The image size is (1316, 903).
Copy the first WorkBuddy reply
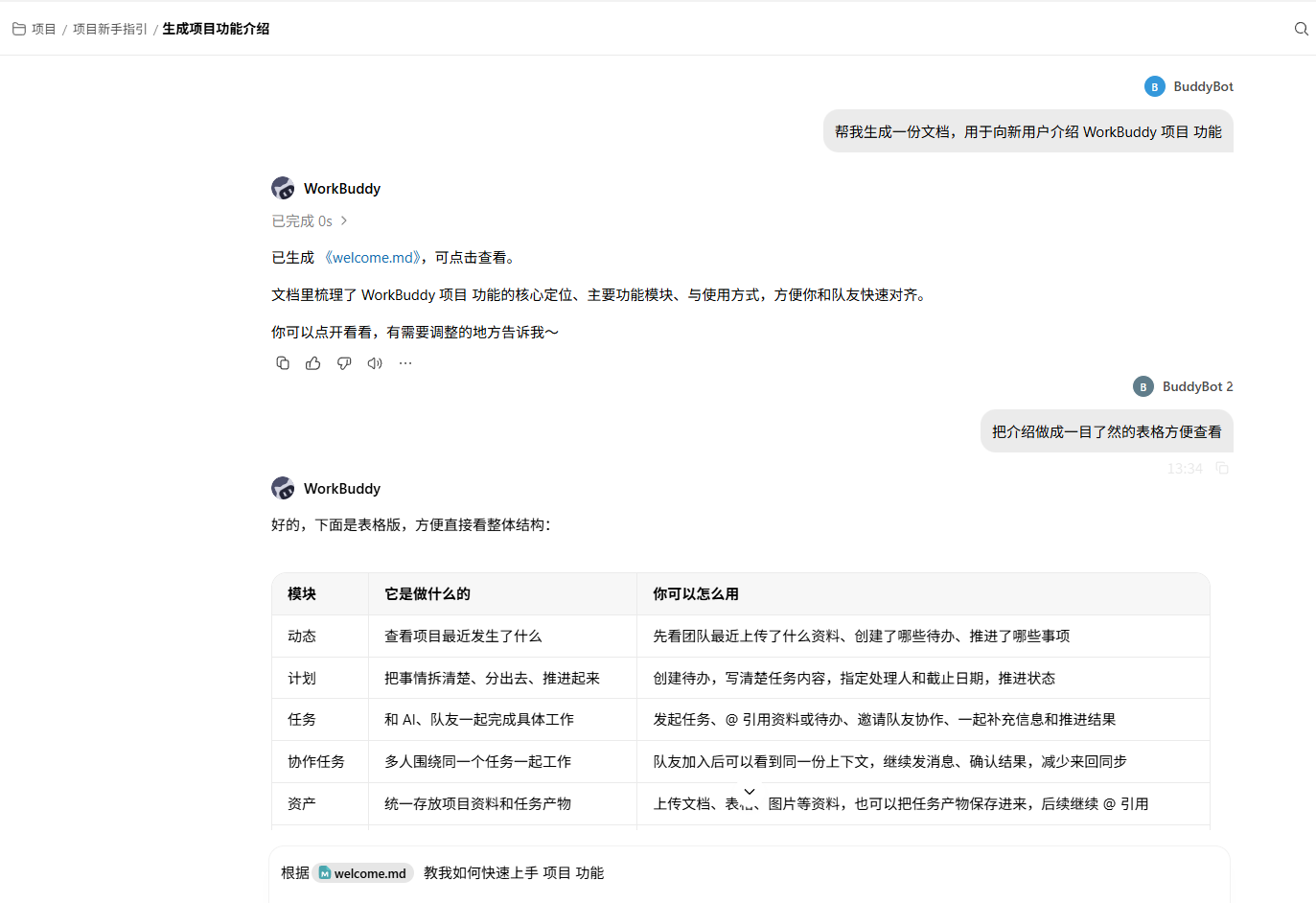point(283,363)
